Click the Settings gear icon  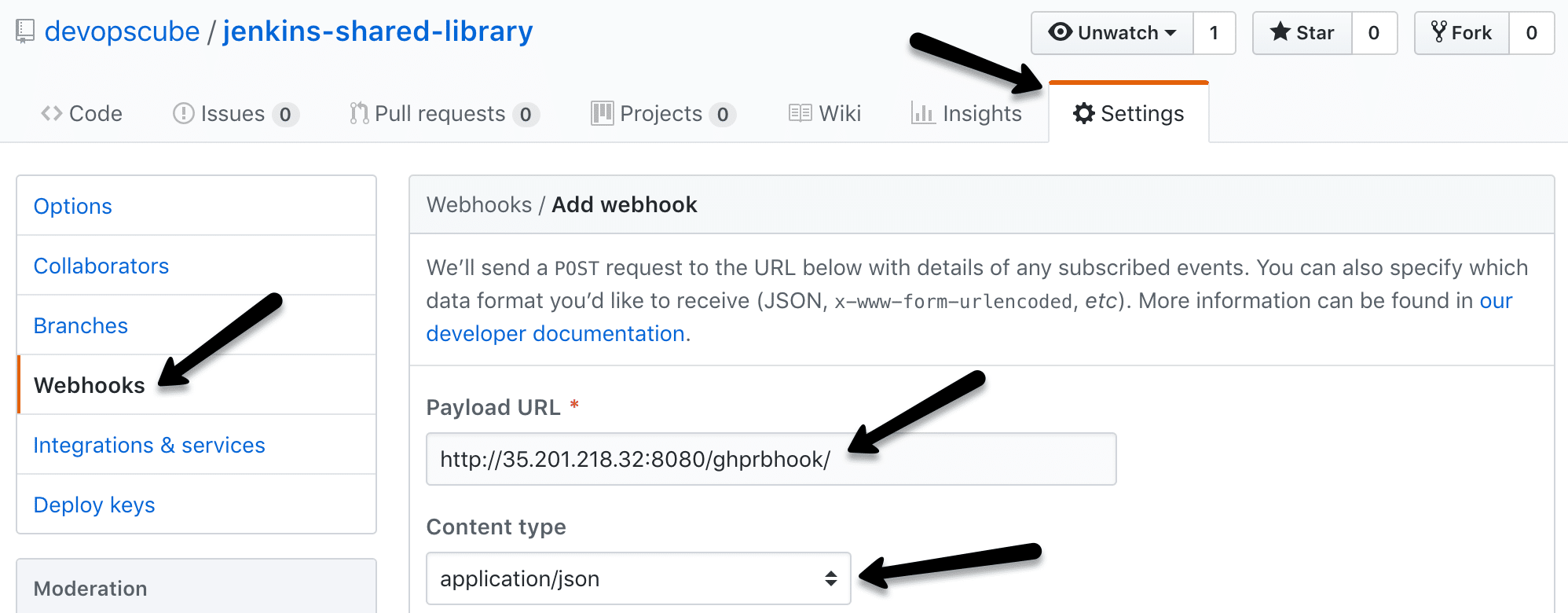coord(1084,114)
